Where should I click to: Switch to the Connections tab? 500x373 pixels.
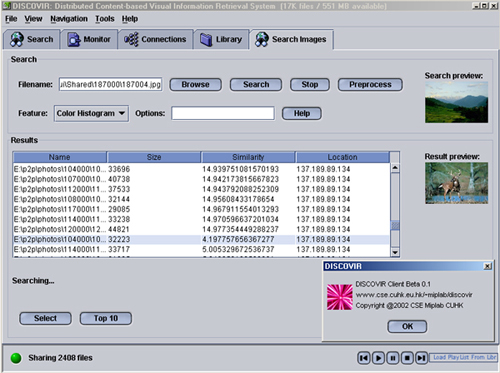click(156, 39)
